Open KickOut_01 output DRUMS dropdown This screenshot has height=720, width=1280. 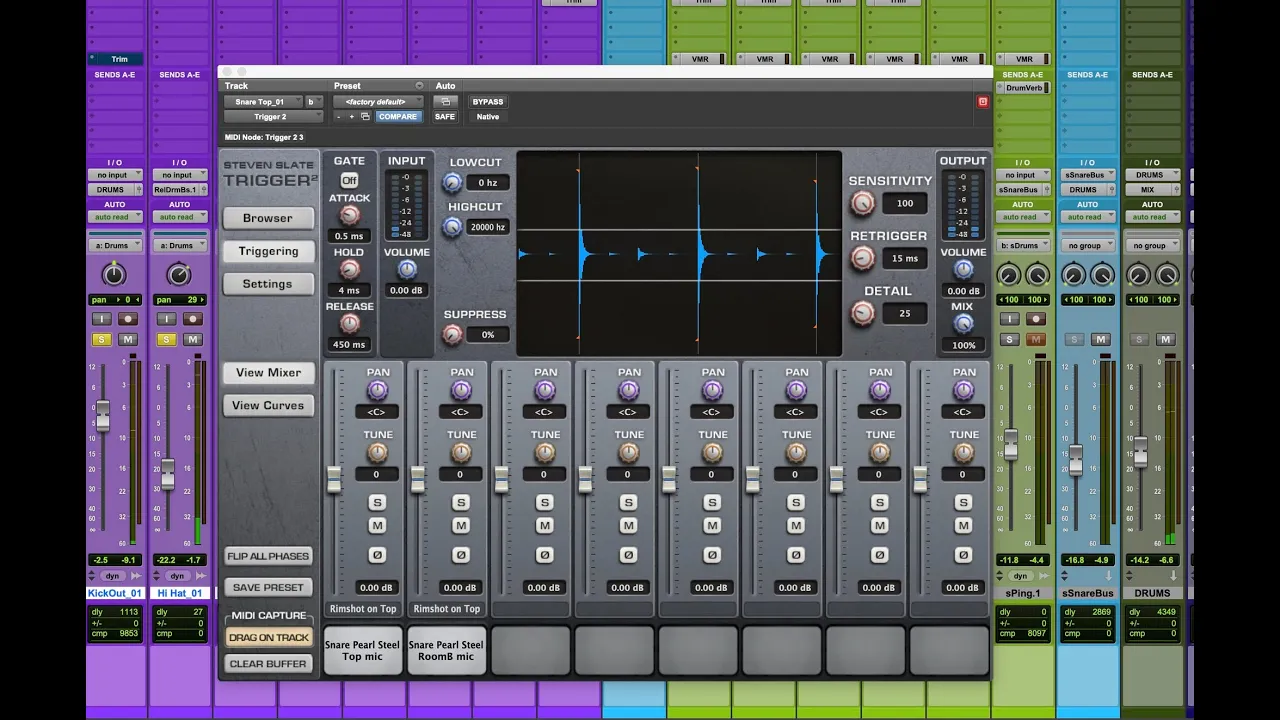[115, 190]
